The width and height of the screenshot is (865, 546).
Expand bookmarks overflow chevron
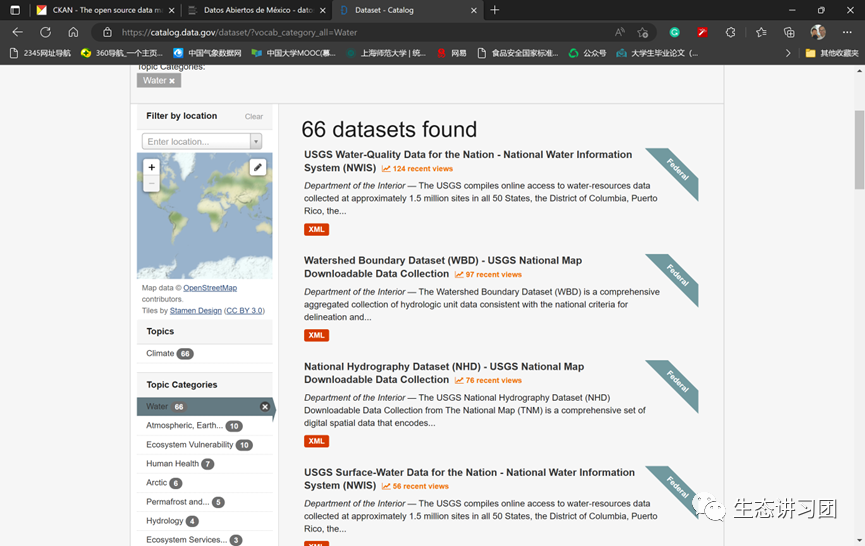[788, 53]
